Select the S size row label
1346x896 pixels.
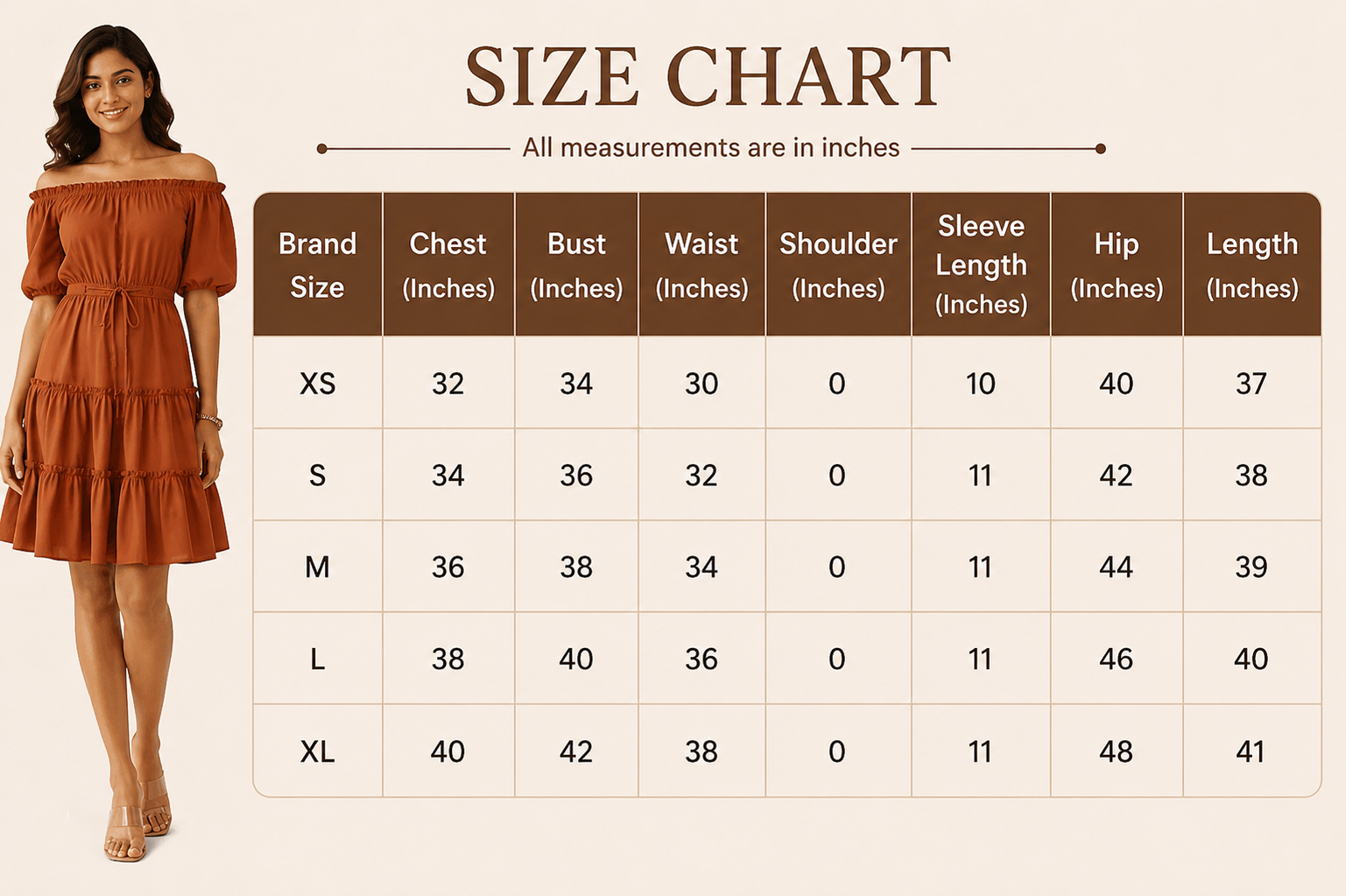click(x=317, y=476)
